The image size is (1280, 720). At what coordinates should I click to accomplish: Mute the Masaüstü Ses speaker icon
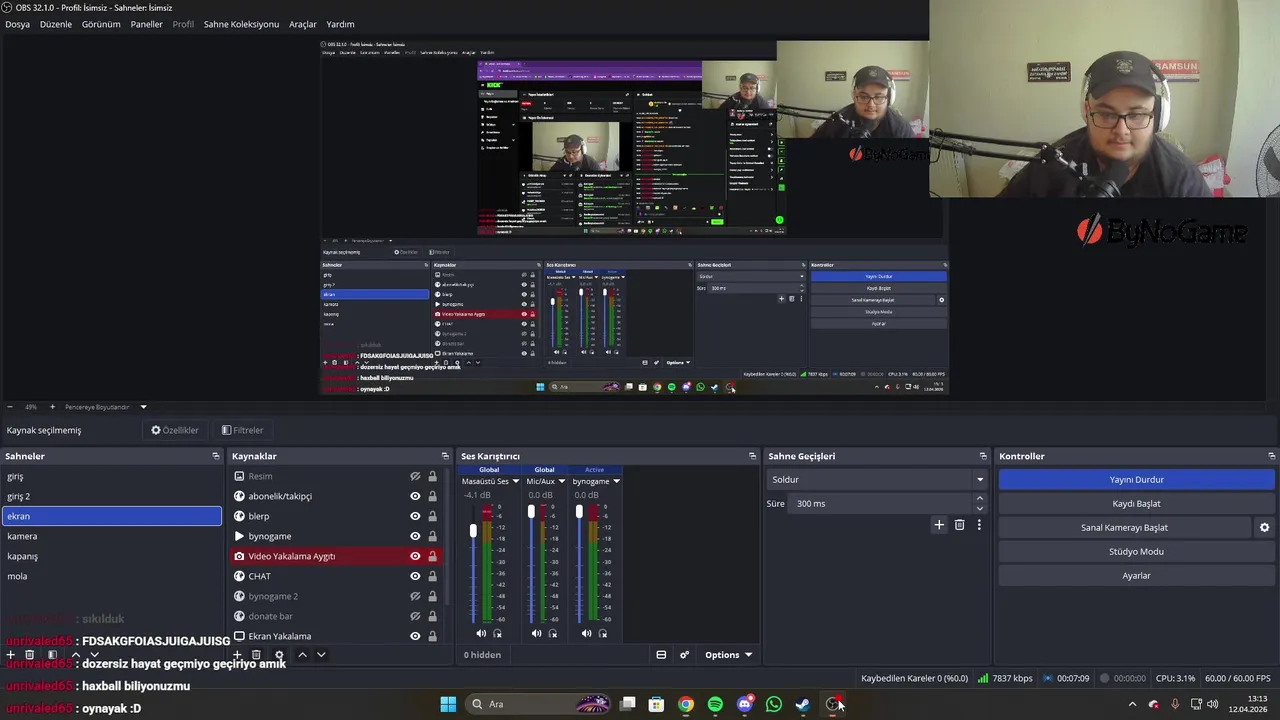(x=481, y=633)
